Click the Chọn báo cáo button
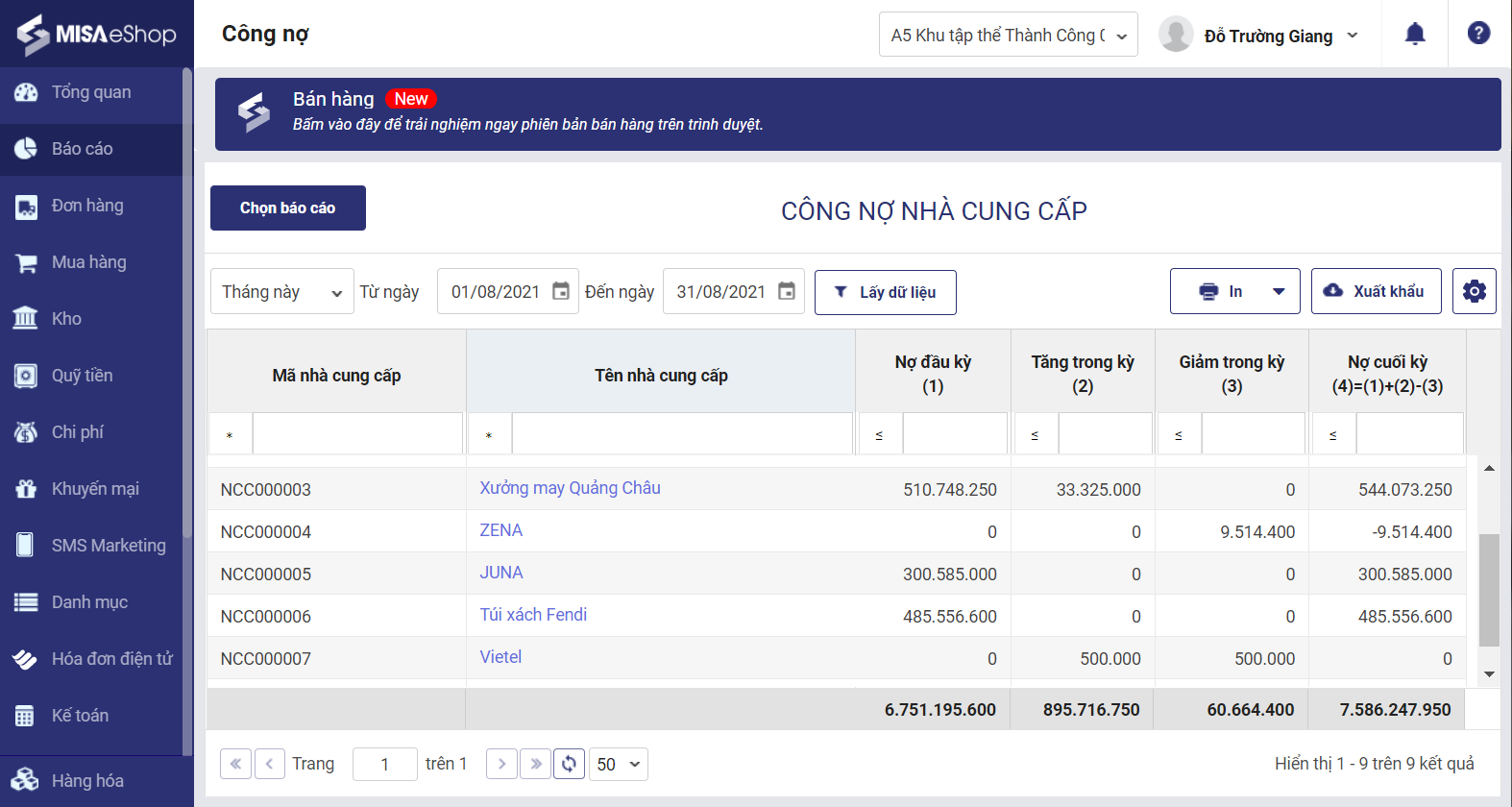 click(x=288, y=208)
